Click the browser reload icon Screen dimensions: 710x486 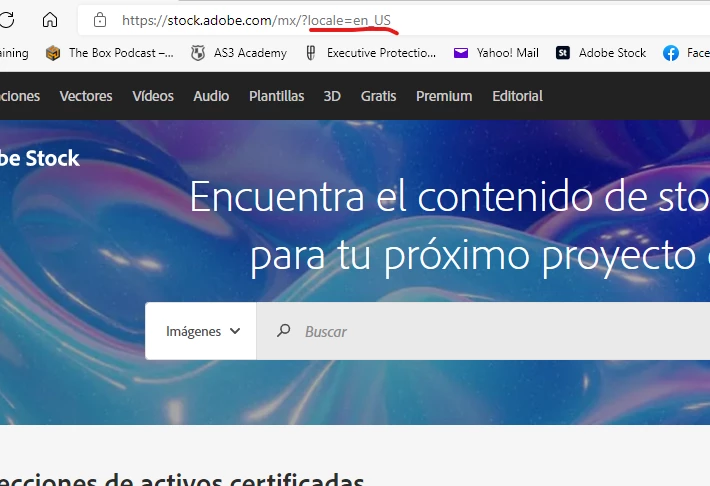tap(6, 19)
